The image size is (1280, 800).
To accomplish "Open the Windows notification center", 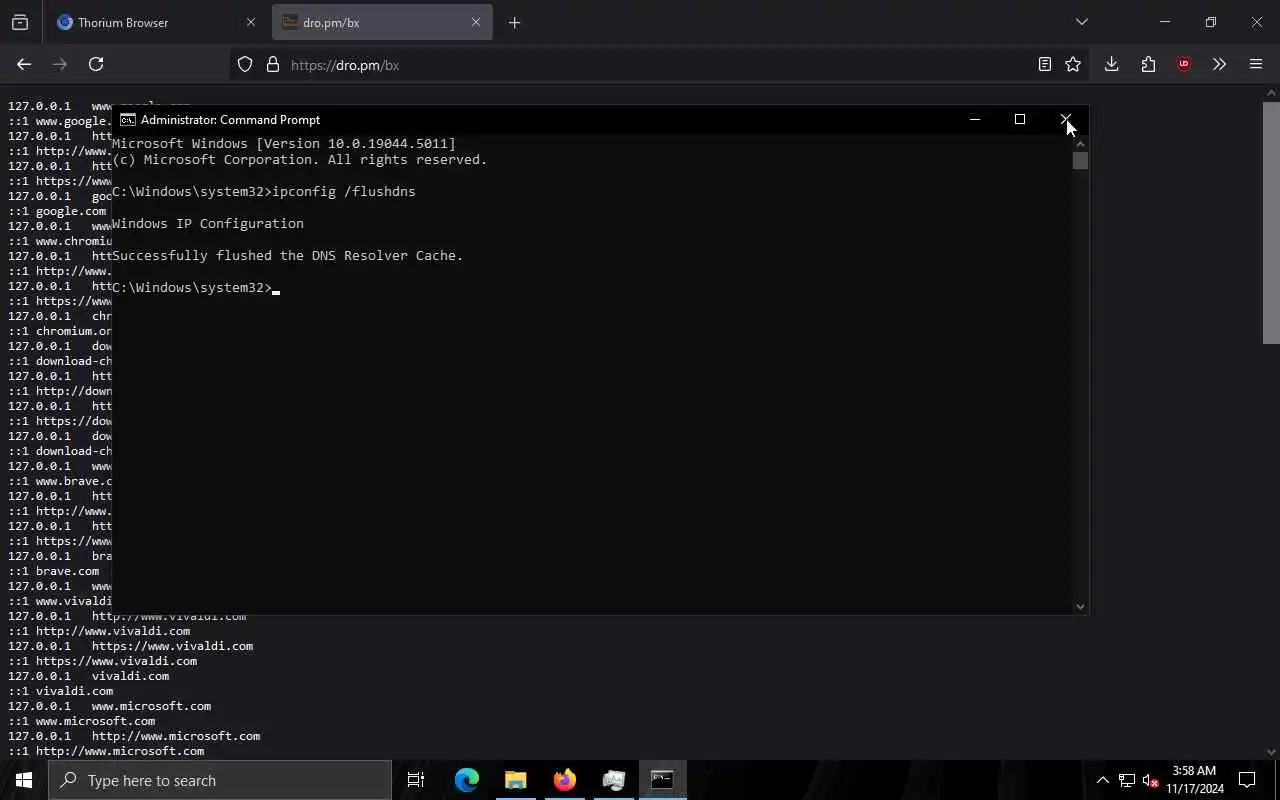I will [x=1247, y=780].
